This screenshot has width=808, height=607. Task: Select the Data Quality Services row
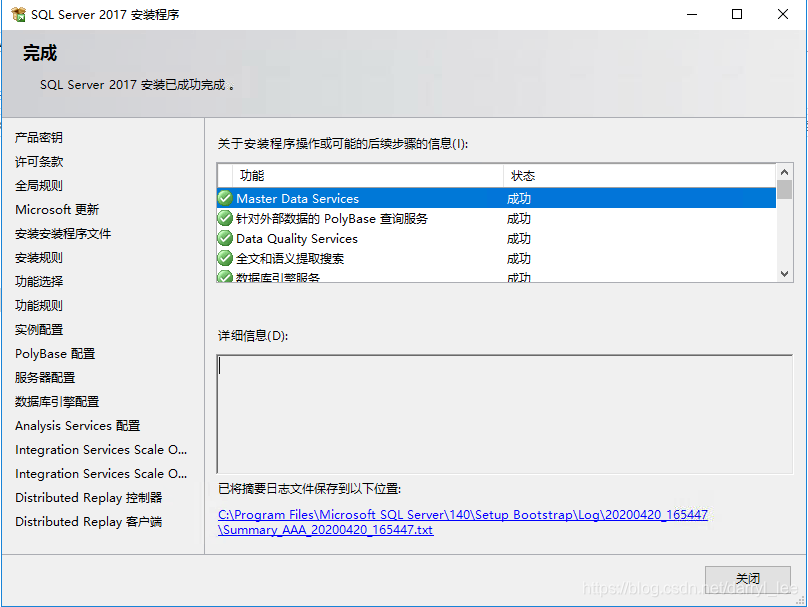coord(497,239)
